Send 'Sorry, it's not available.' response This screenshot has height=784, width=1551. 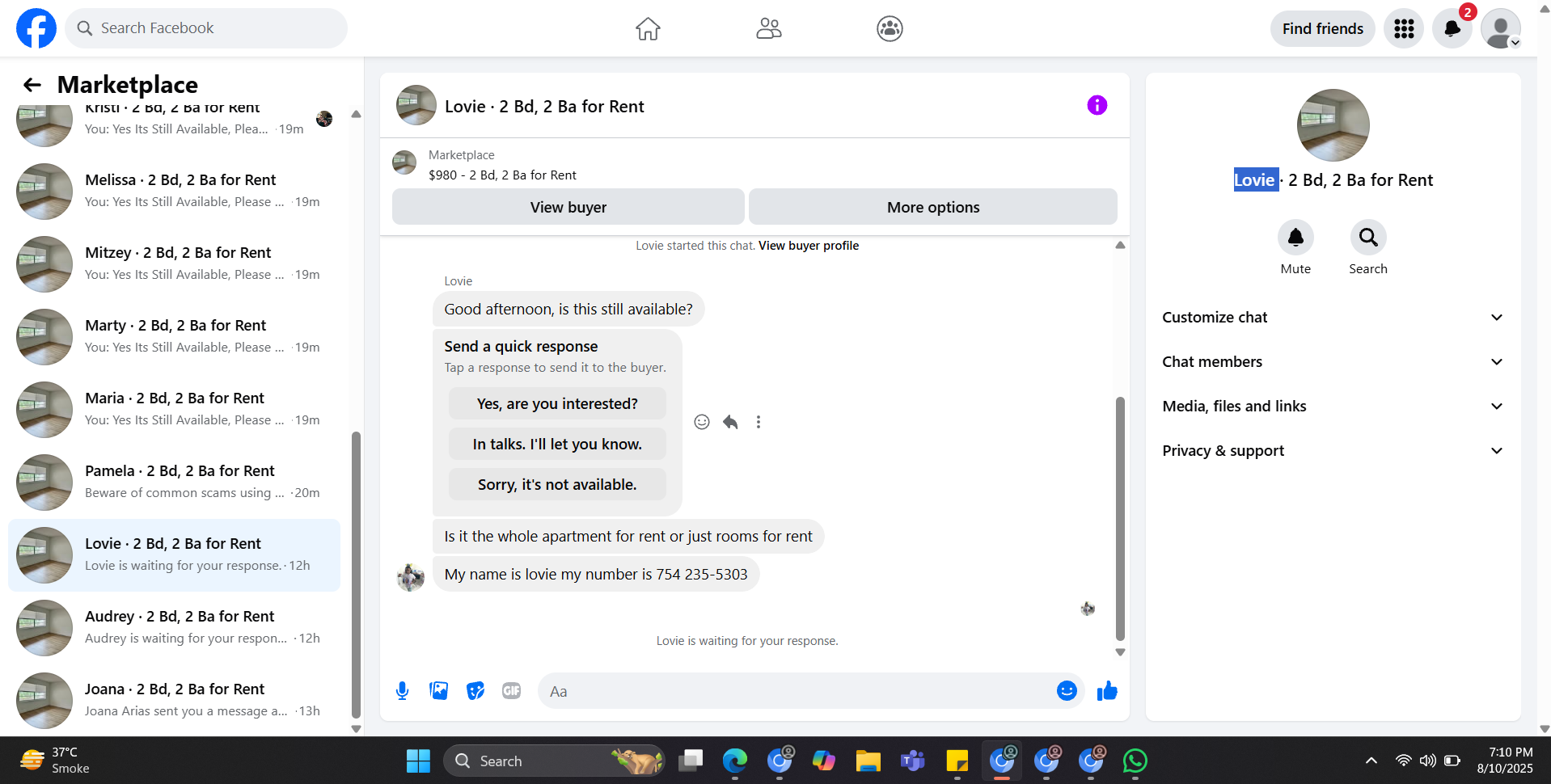[557, 484]
